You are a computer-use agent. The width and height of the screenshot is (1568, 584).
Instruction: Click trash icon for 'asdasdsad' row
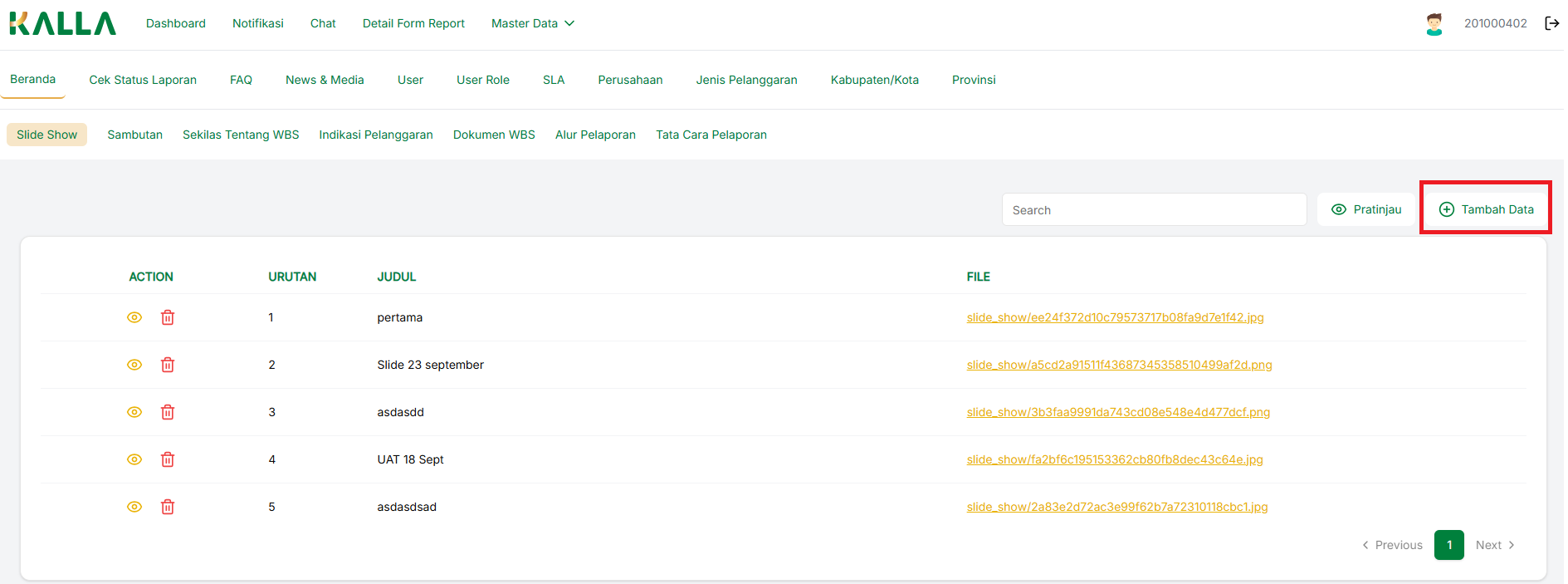click(168, 507)
